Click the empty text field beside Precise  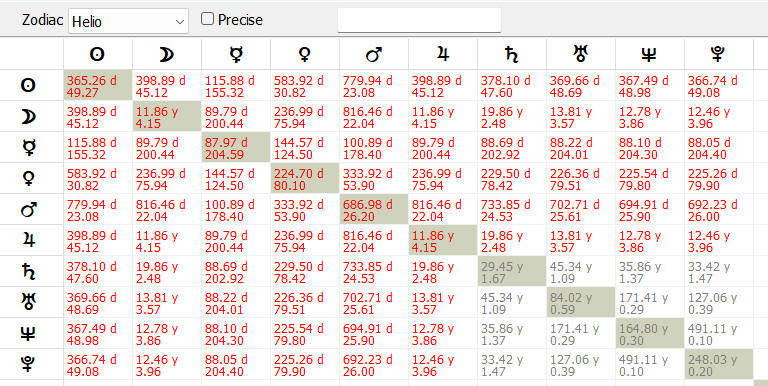[x=419, y=20]
